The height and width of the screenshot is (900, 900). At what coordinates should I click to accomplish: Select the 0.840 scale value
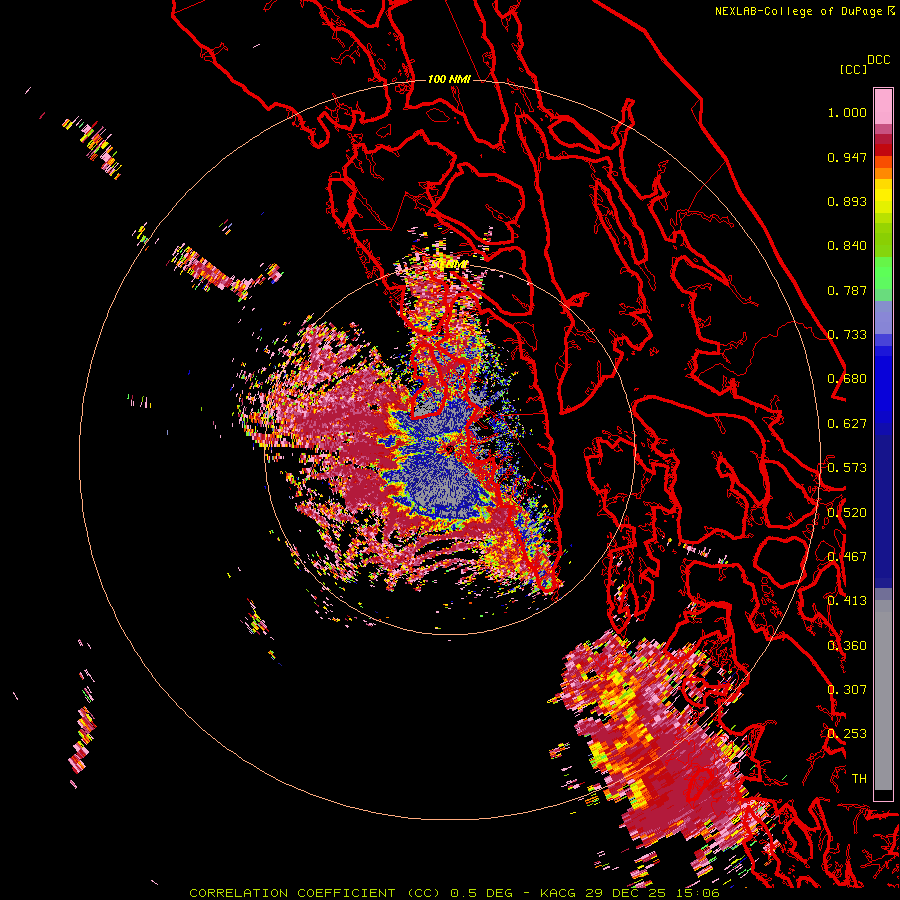pos(847,246)
